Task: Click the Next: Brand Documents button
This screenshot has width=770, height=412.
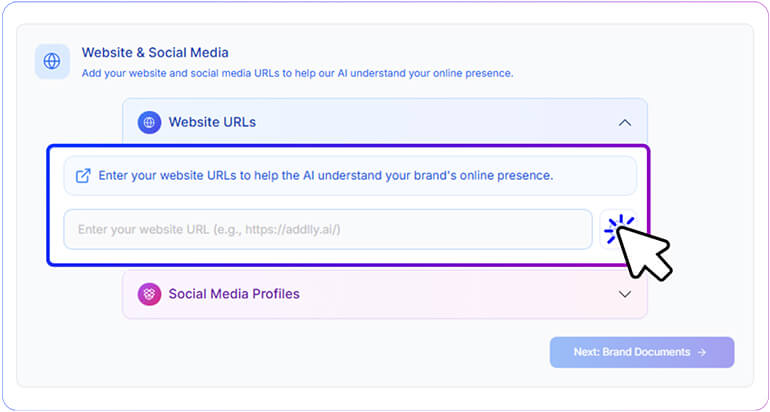Action: (642, 352)
